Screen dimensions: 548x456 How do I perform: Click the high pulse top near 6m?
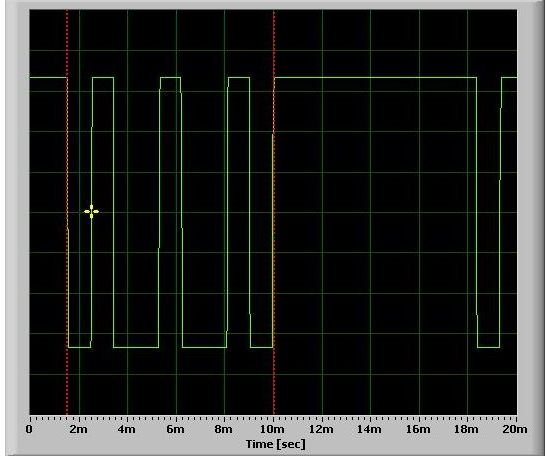[171, 77]
